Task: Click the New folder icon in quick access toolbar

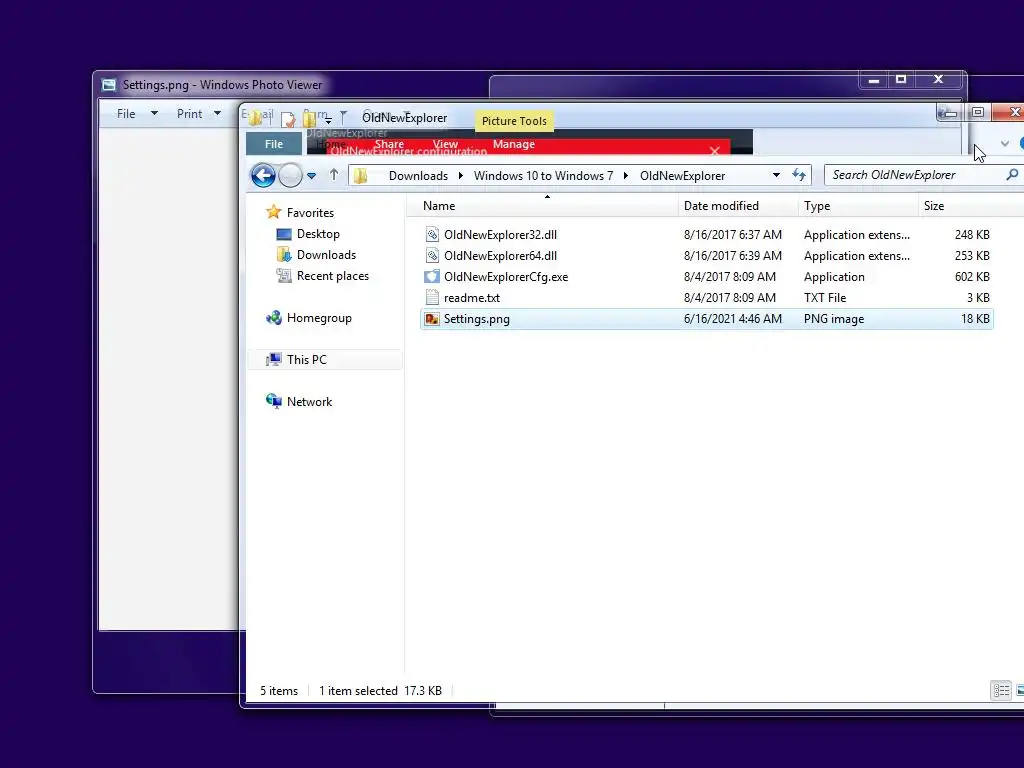Action: point(310,119)
